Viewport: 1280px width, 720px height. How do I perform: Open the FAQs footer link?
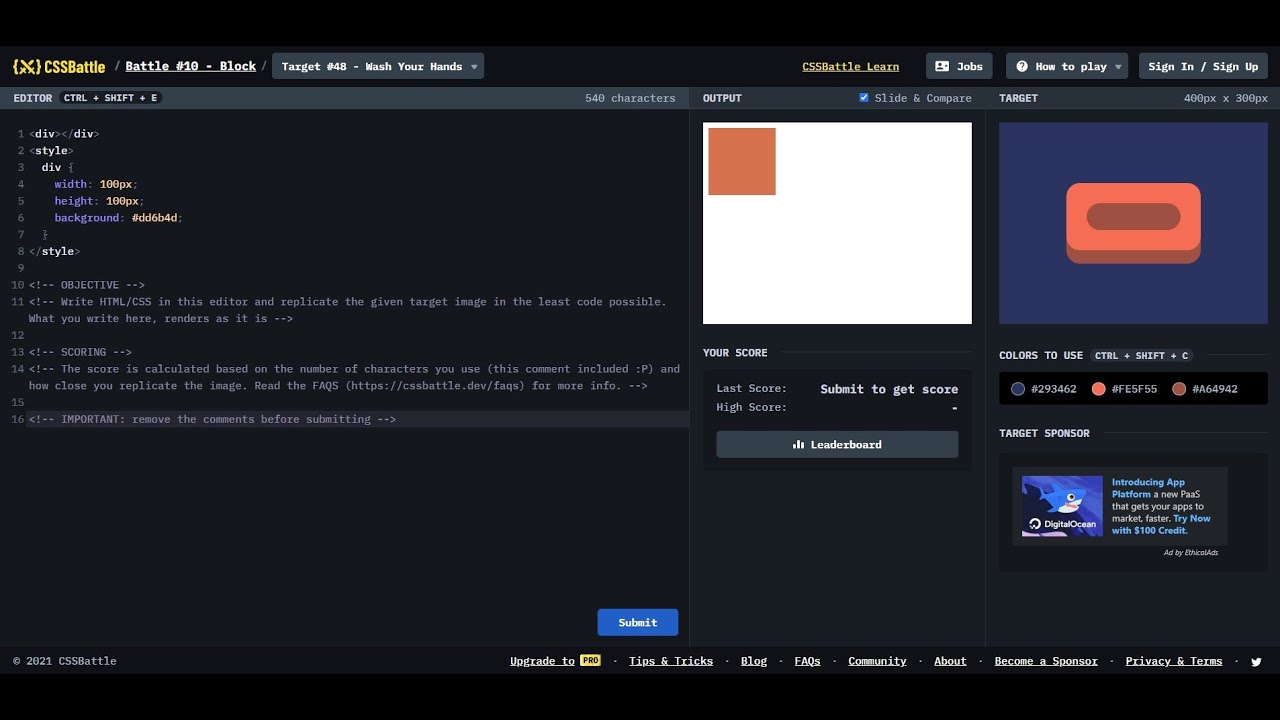pyautogui.click(x=807, y=661)
